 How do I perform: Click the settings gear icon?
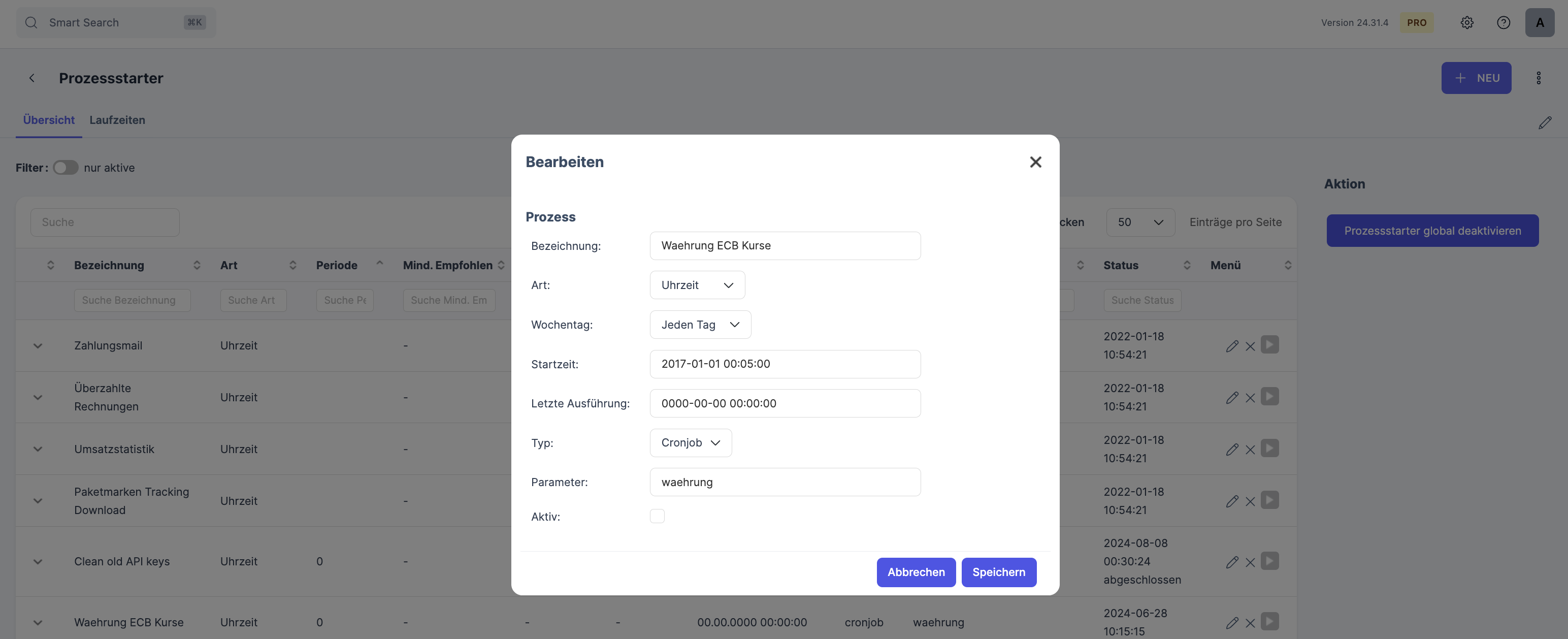pyautogui.click(x=1467, y=22)
